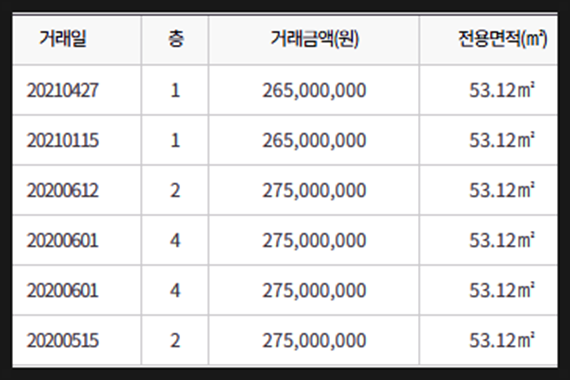Click 53.12㎡ area in 20200515 row
Screen dimensions: 570x380
pos(502,341)
